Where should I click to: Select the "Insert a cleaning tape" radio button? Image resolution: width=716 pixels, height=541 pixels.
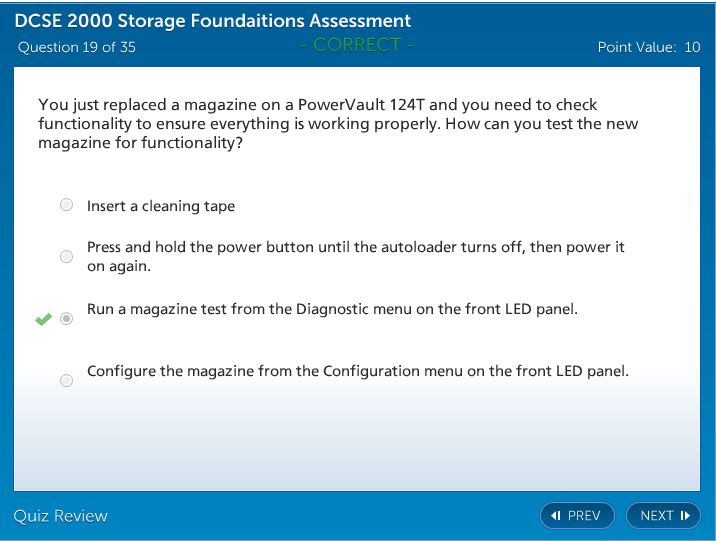pyautogui.click(x=66, y=205)
